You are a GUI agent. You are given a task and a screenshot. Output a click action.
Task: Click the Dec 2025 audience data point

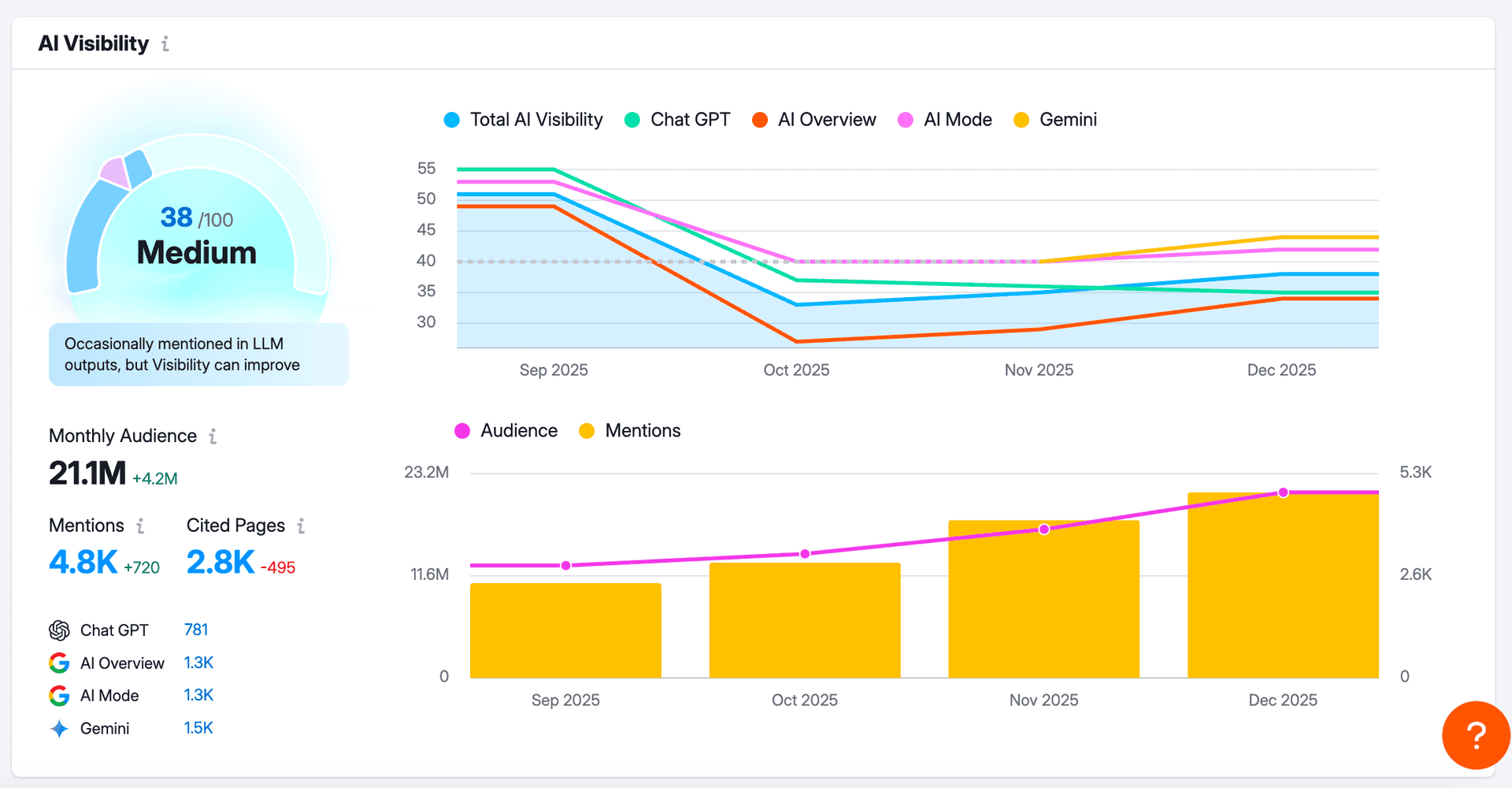[1284, 492]
